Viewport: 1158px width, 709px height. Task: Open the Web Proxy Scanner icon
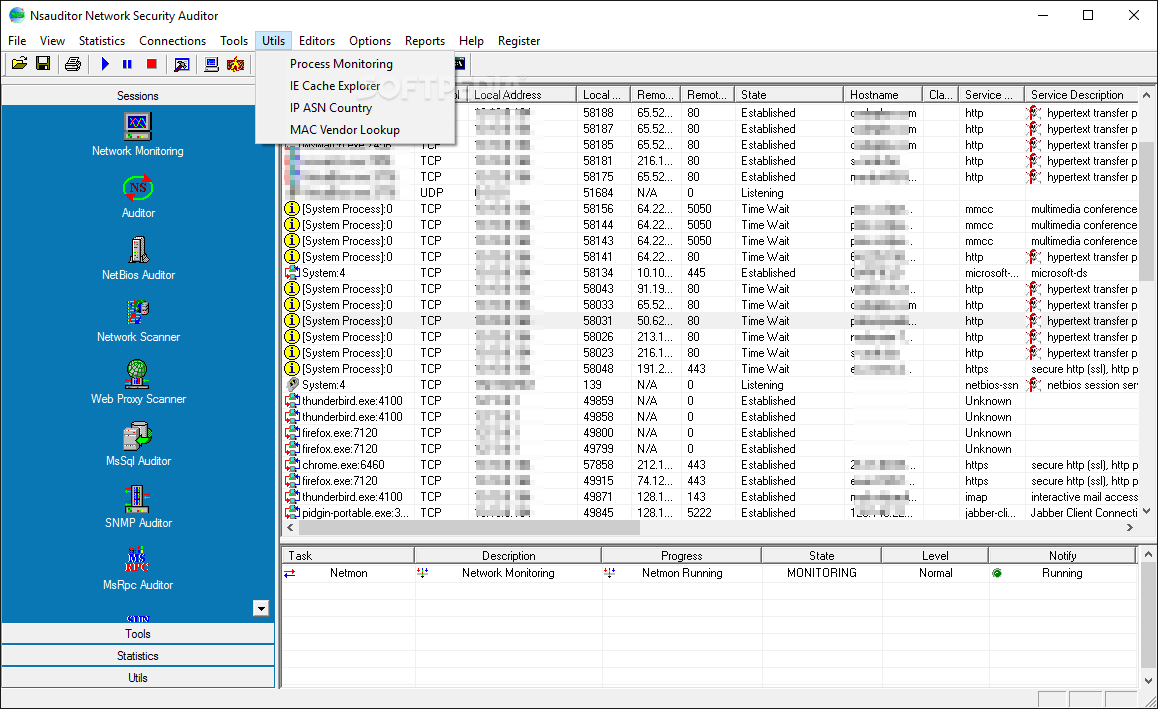pyautogui.click(x=138, y=383)
